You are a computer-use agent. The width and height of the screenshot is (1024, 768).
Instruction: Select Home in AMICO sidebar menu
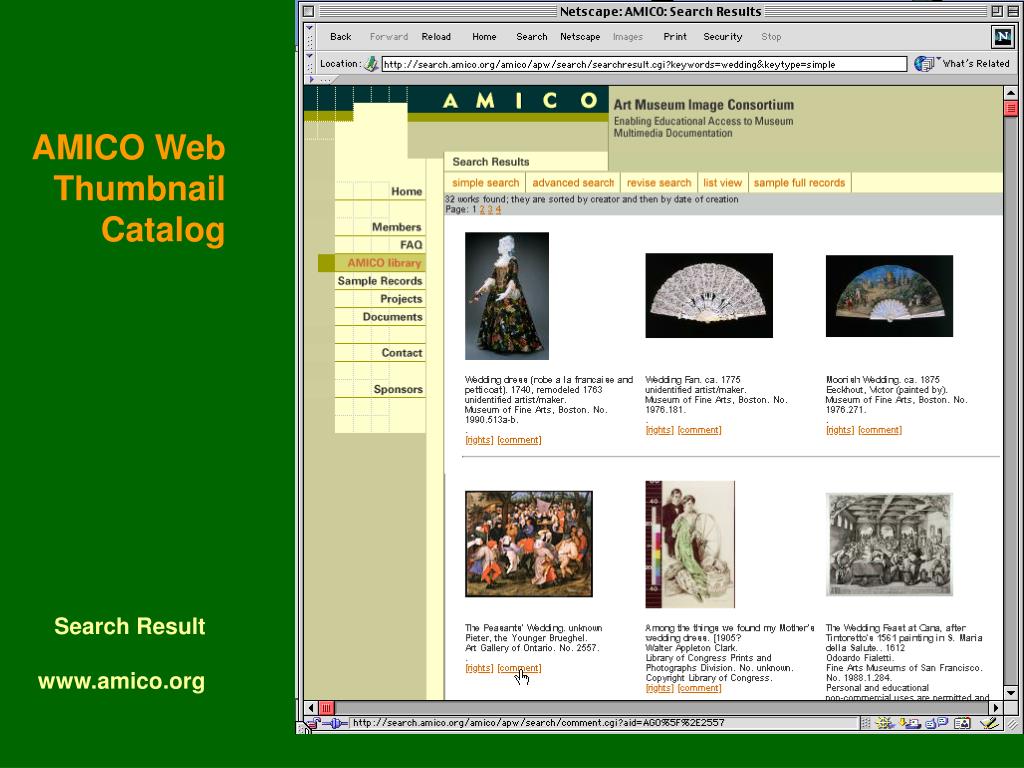pos(406,191)
